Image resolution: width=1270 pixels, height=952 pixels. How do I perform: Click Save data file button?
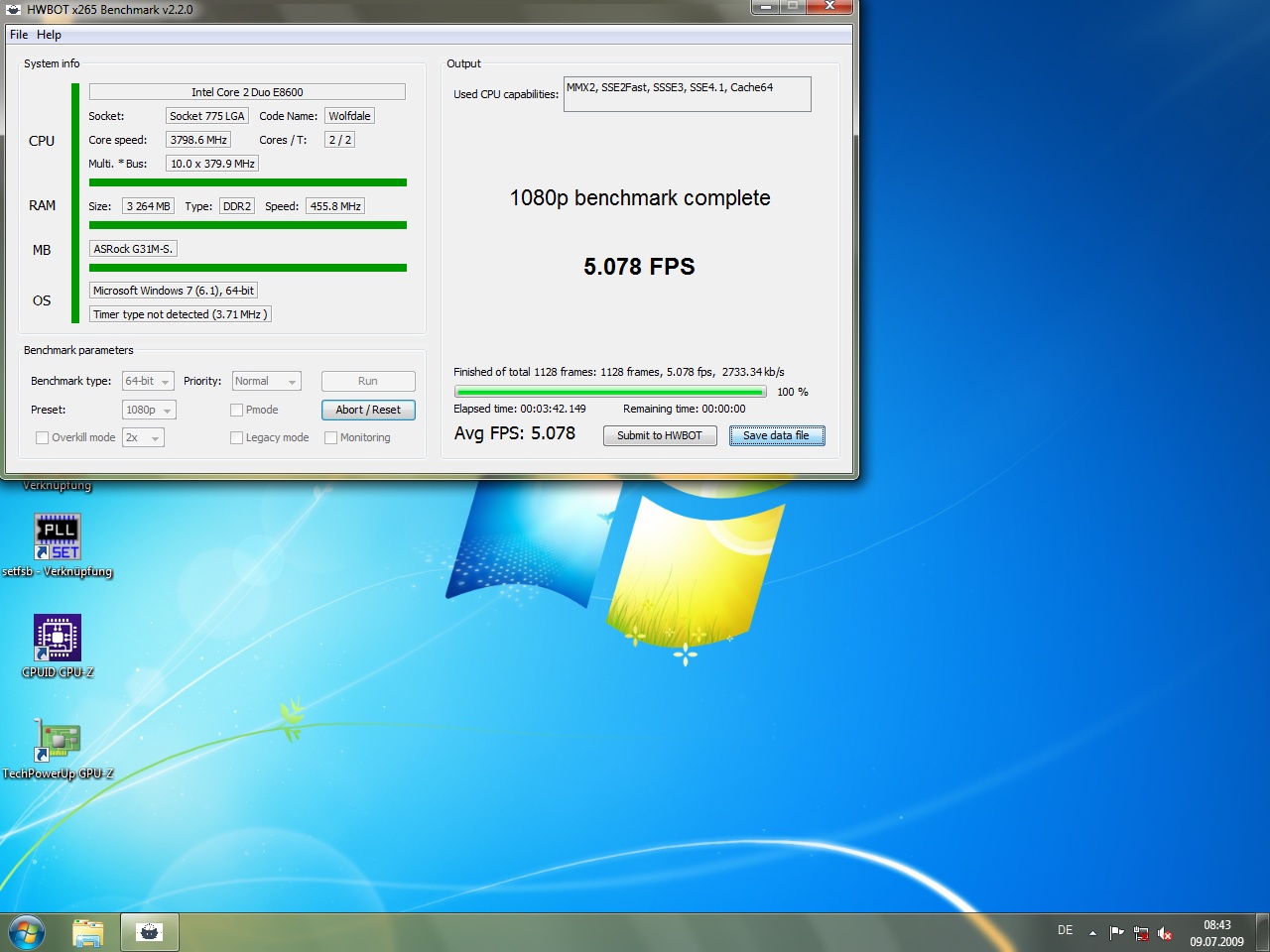point(777,435)
